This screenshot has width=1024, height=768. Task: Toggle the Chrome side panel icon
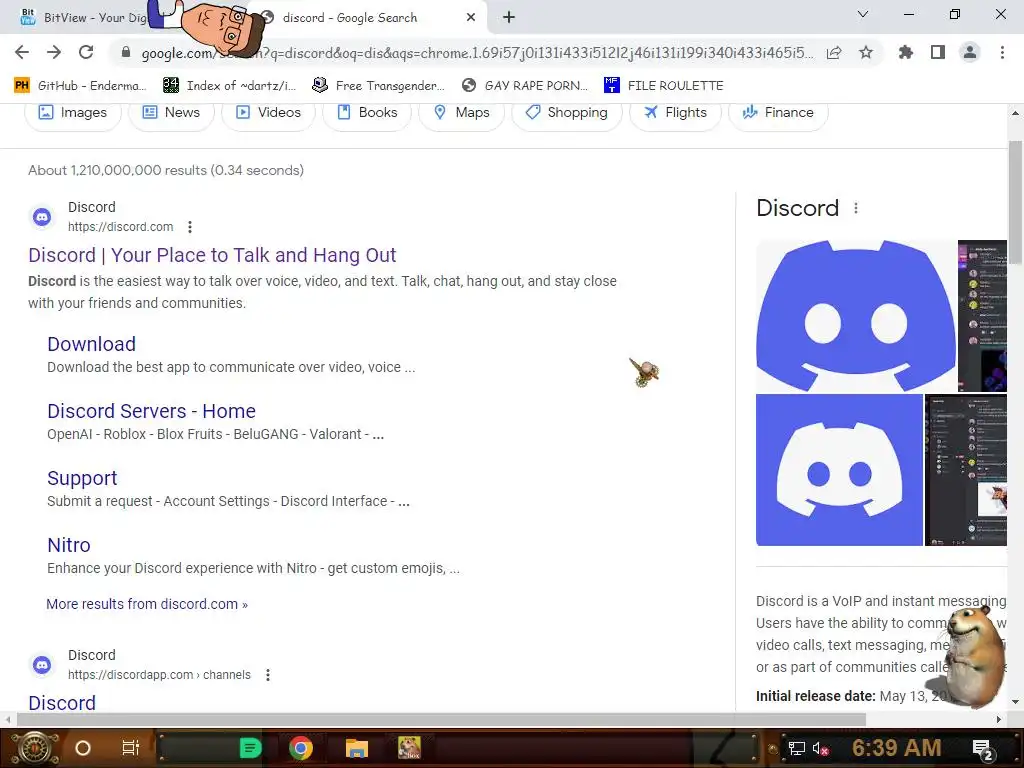click(938, 52)
